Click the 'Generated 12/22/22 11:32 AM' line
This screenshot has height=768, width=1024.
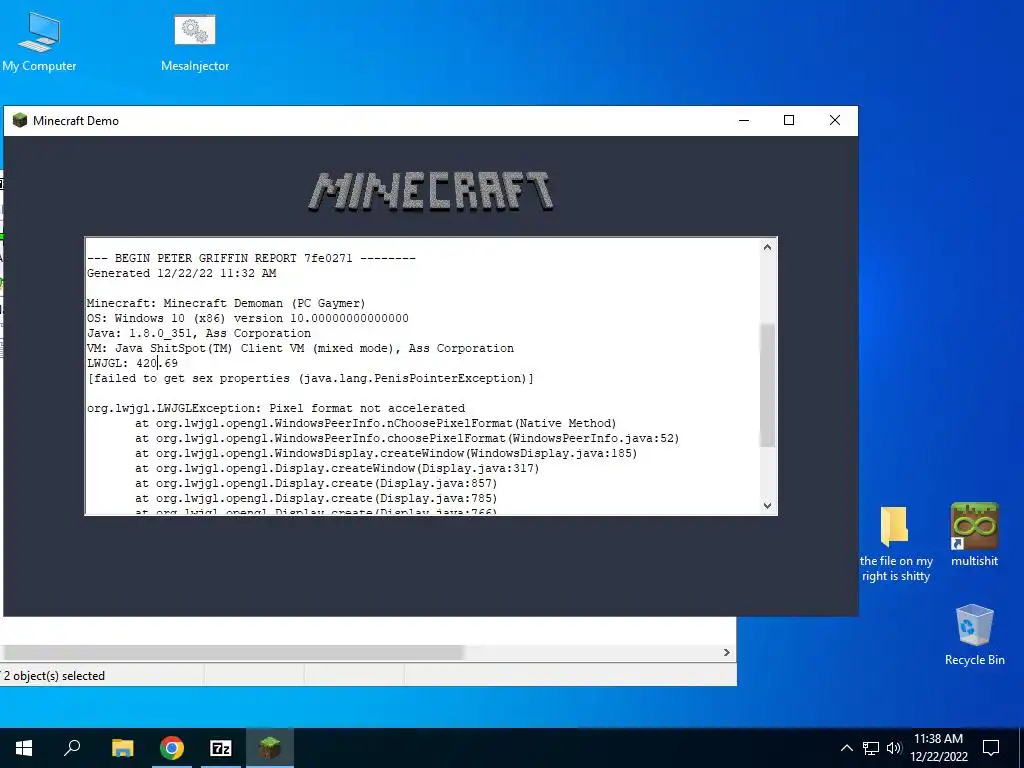182,273
